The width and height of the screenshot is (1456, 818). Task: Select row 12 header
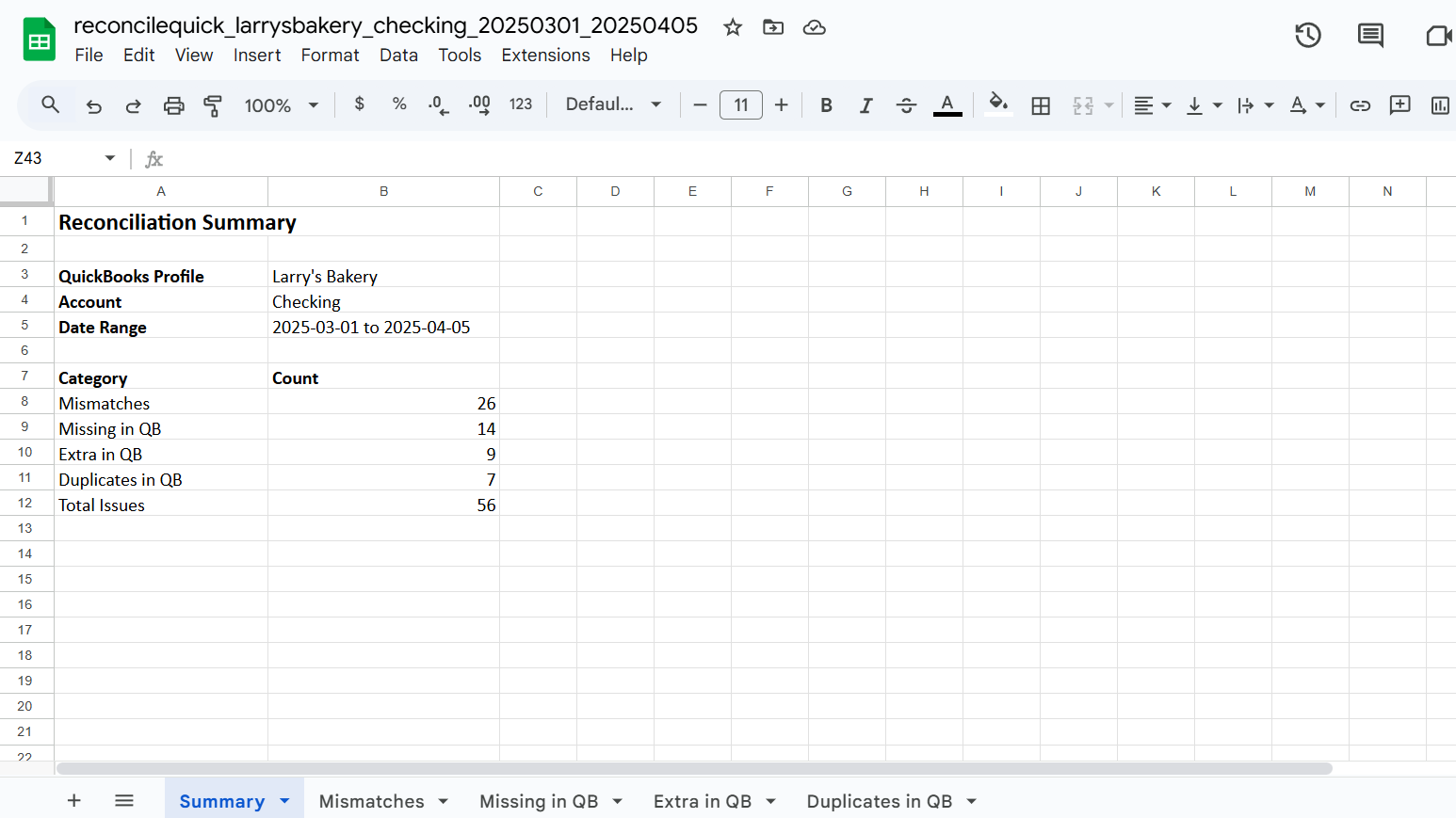tap(25, 503)
